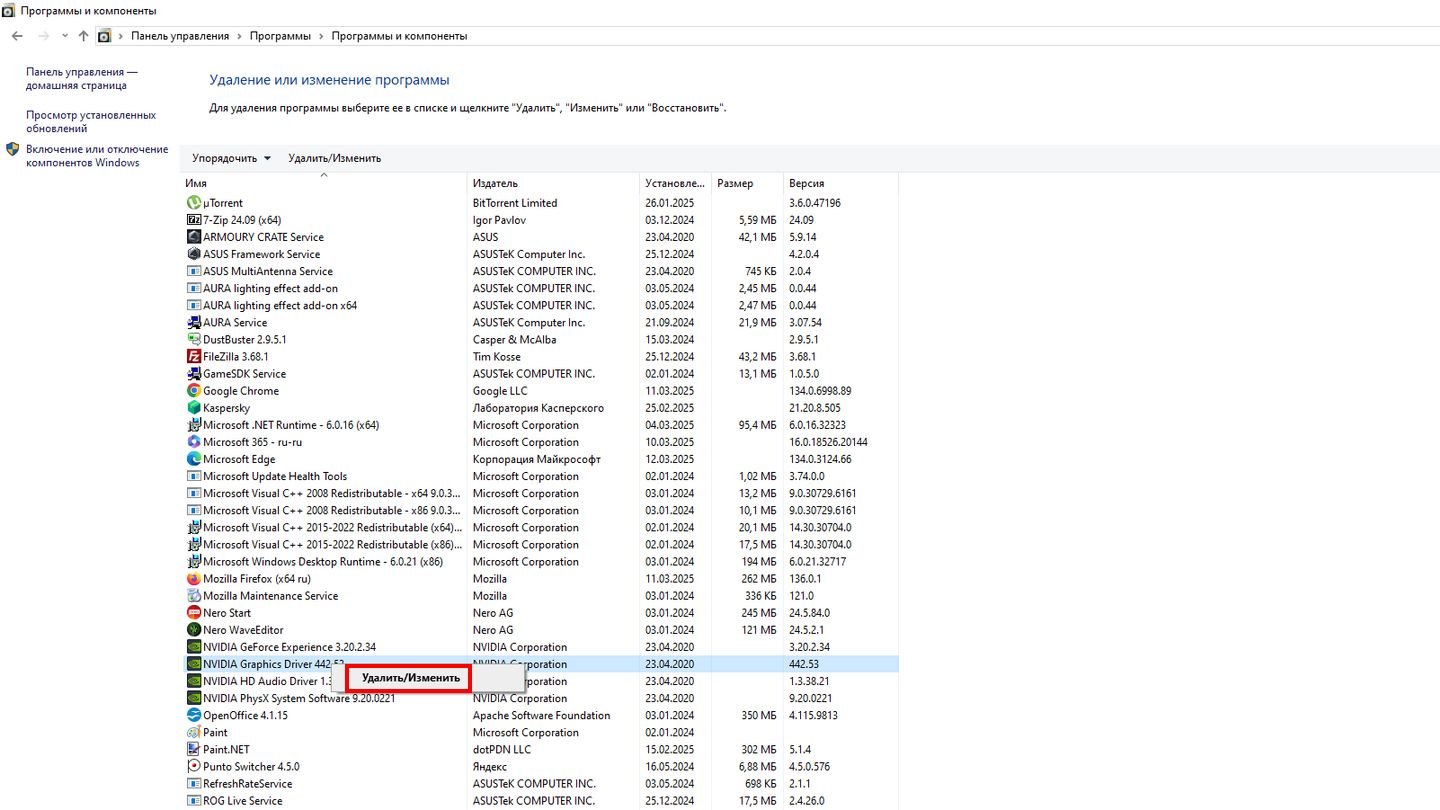Click the µTorrent program icon

click(x=194, y=203)
